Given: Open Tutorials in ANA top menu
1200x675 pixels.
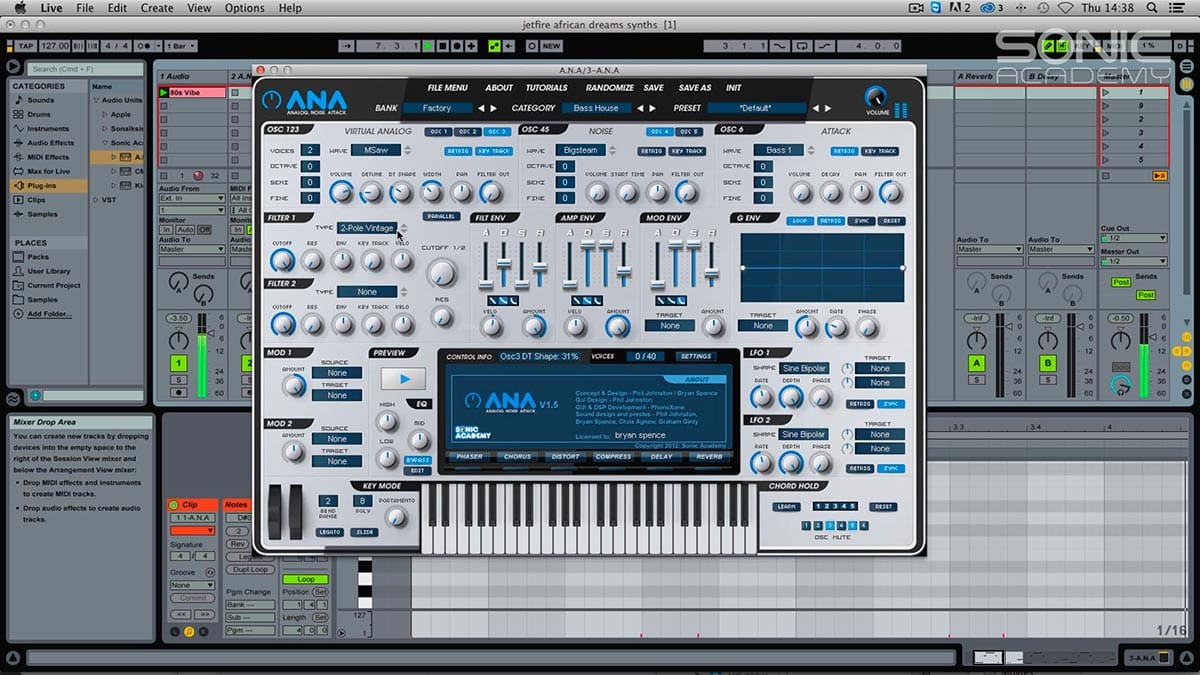Looking at the screenshot, I should [547, 88].
